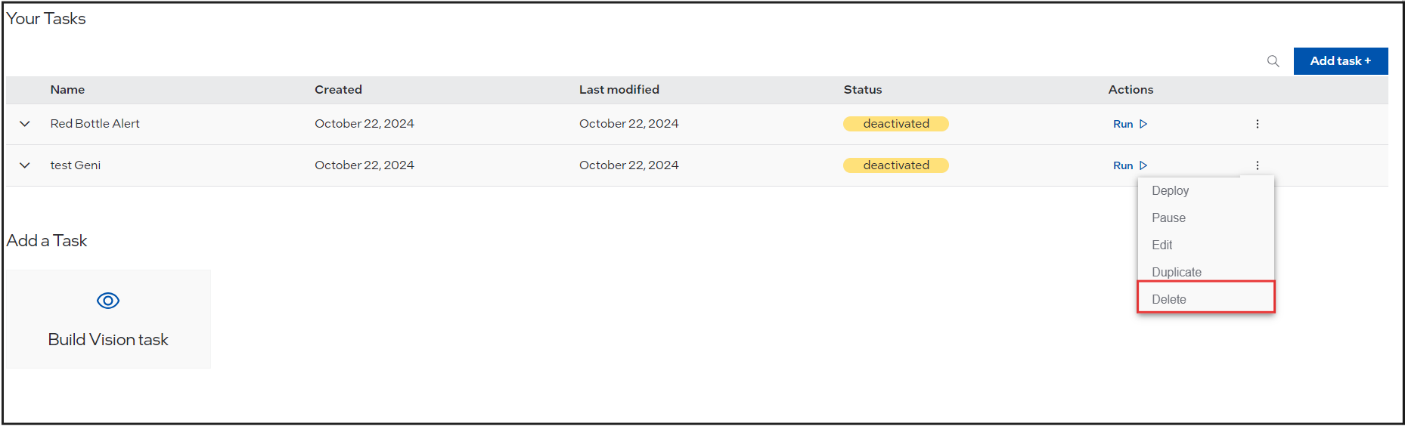The image size is (1405, 426).
Task: Run the test Geni task
Action: (x=1130, y=166)
